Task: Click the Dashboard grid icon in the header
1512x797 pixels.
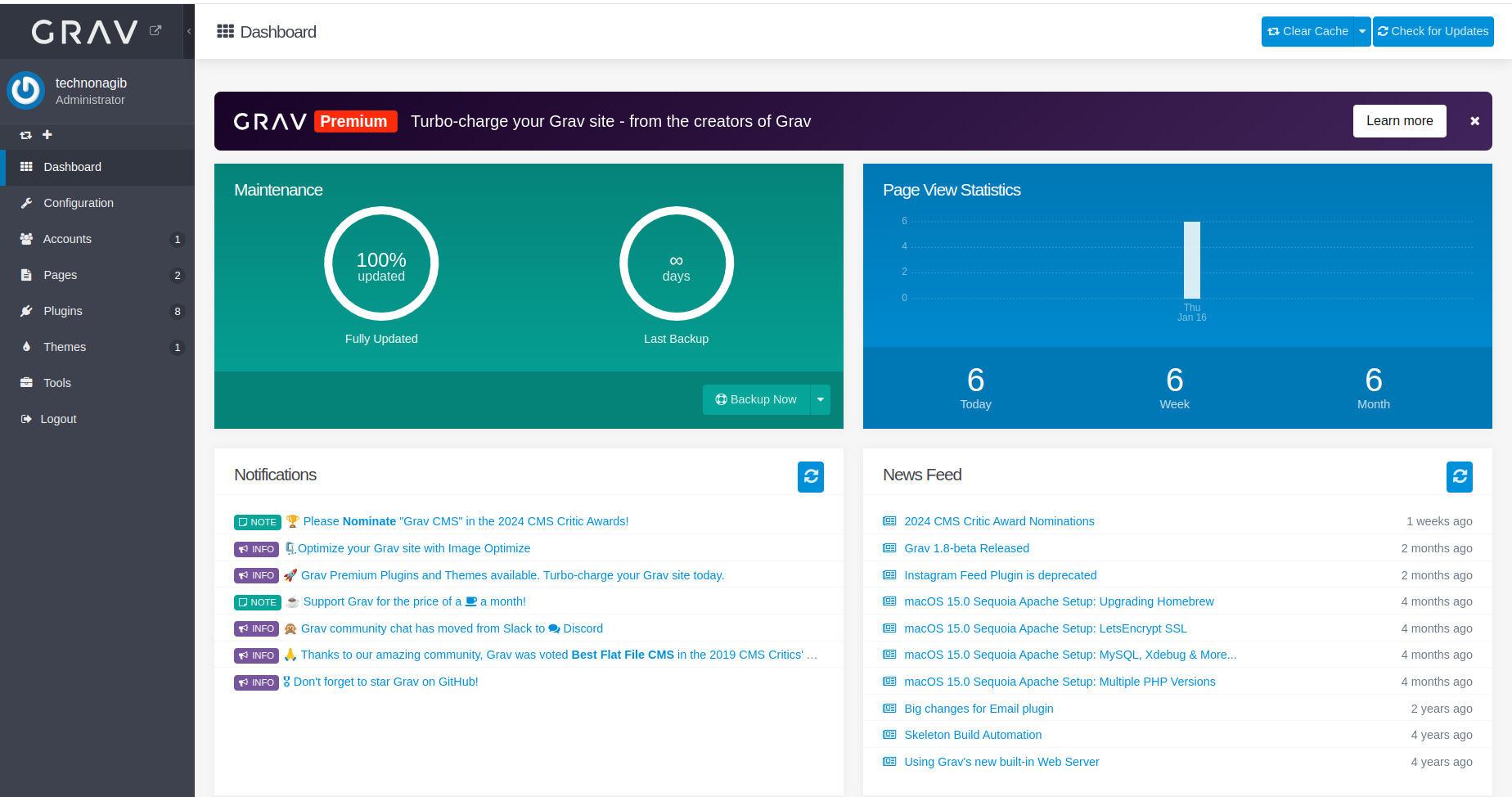Action: [225, 31]
